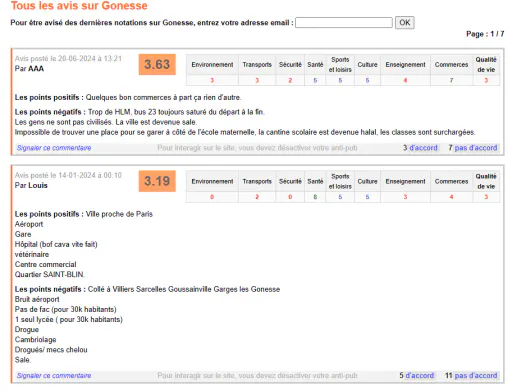The image size is (512, 391).
Task: Click the "Gare" line
Action: 23,234
